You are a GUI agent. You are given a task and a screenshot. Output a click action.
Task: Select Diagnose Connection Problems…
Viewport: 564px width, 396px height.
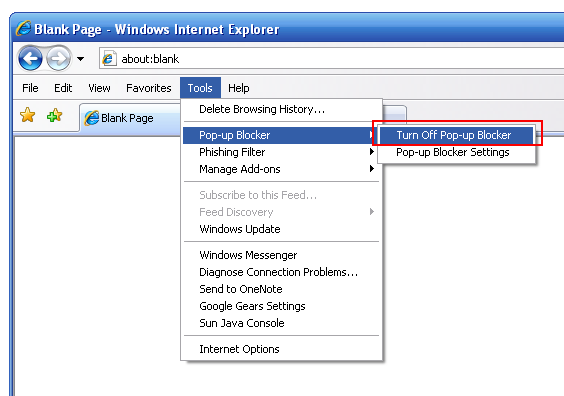tap(281, 272)
